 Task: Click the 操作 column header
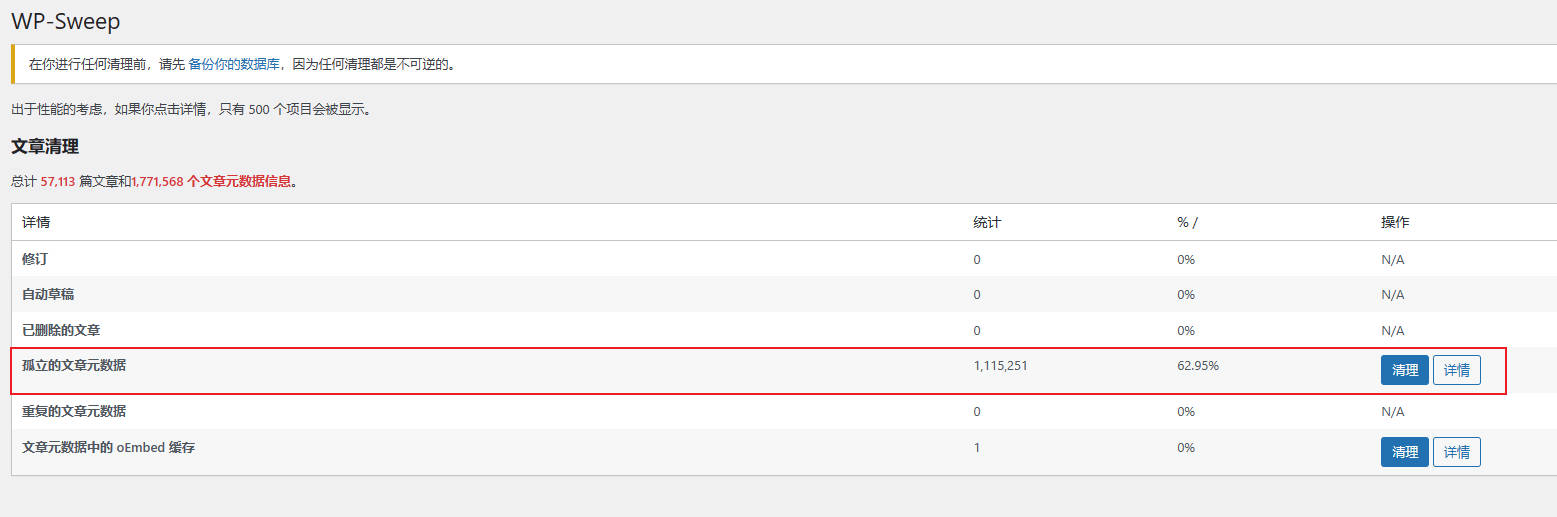[x=1394, y=222]
